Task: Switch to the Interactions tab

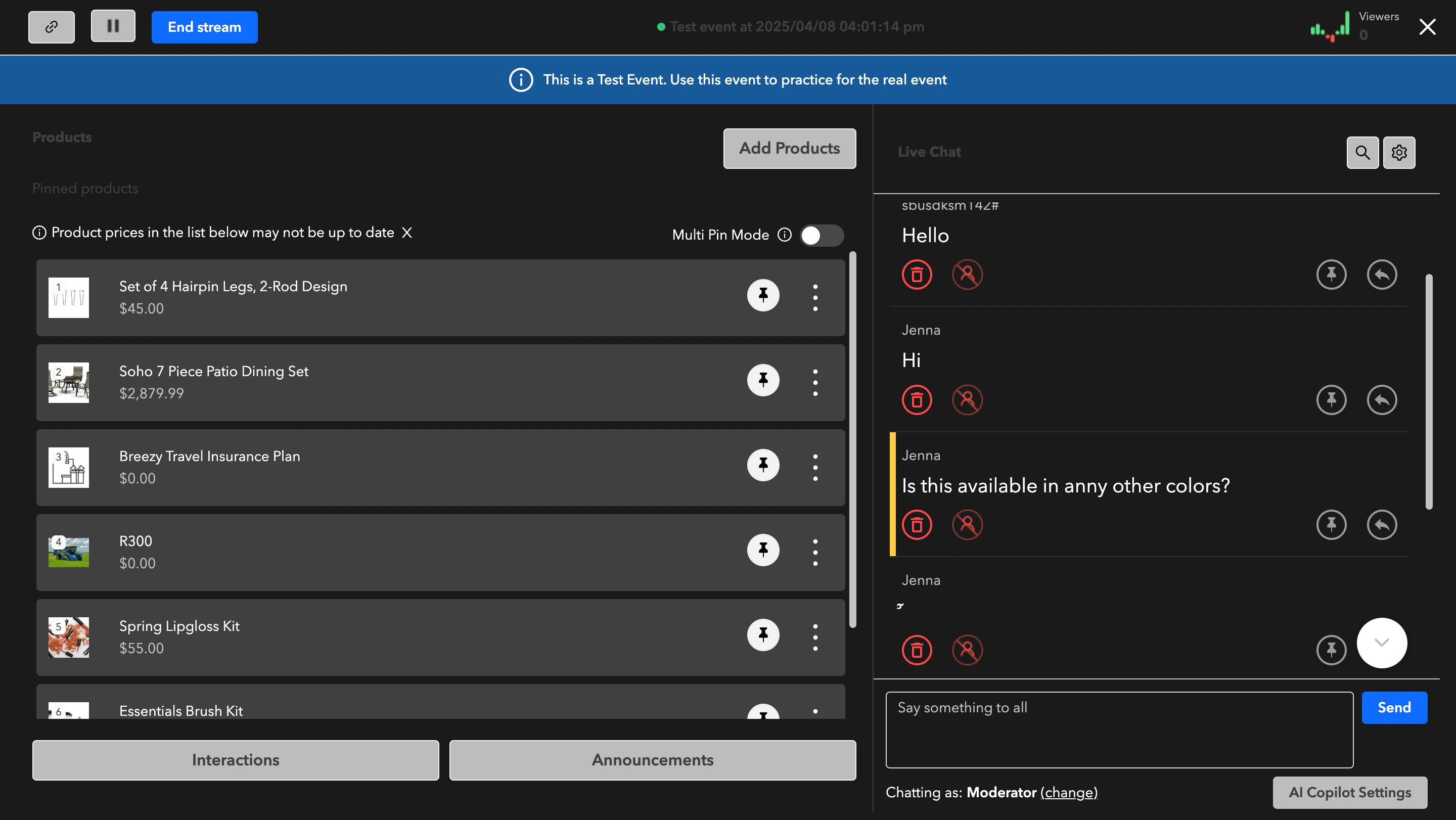Action: tap(235, 759)
